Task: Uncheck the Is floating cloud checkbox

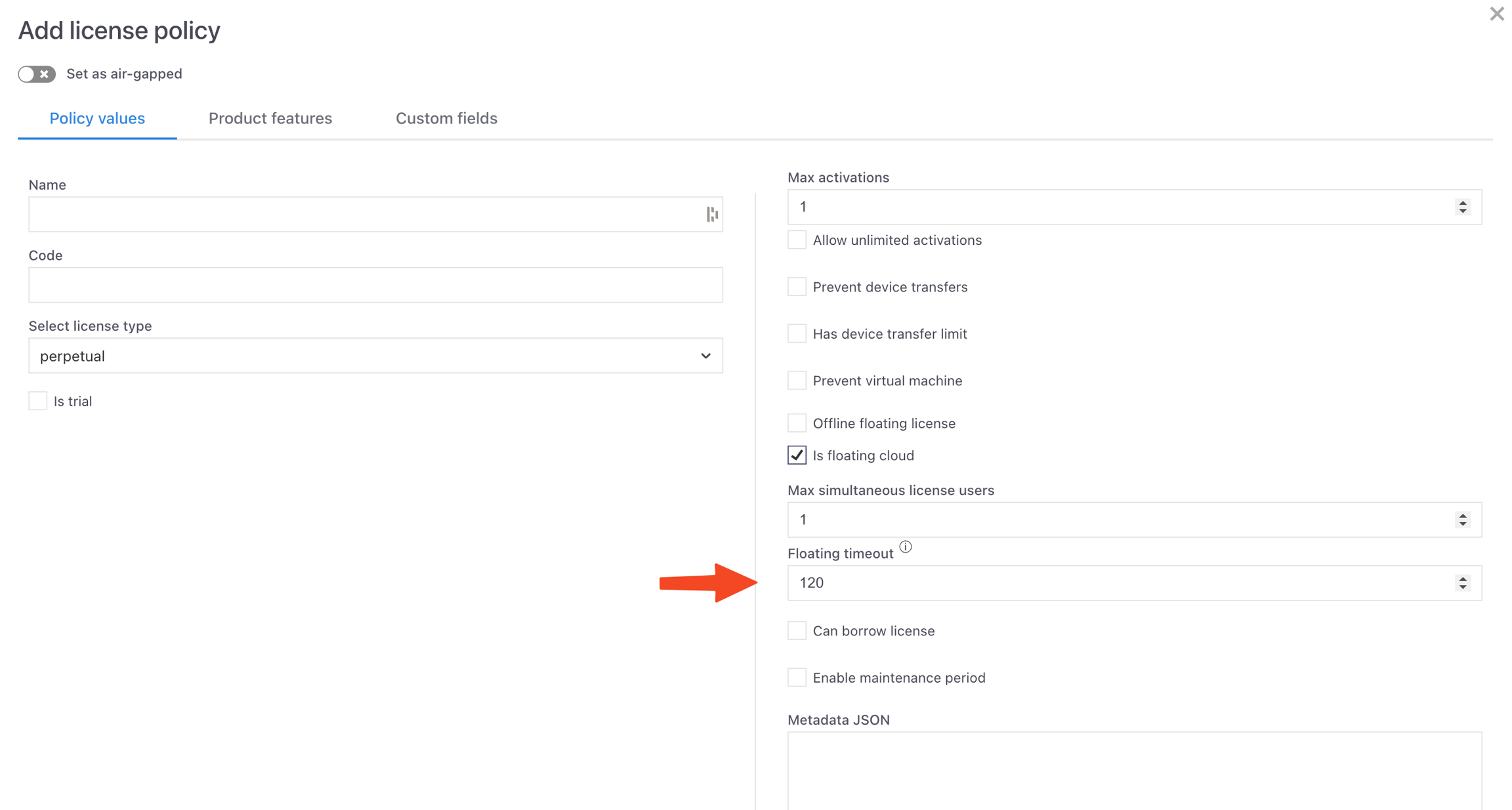Action: pos(797,456)
